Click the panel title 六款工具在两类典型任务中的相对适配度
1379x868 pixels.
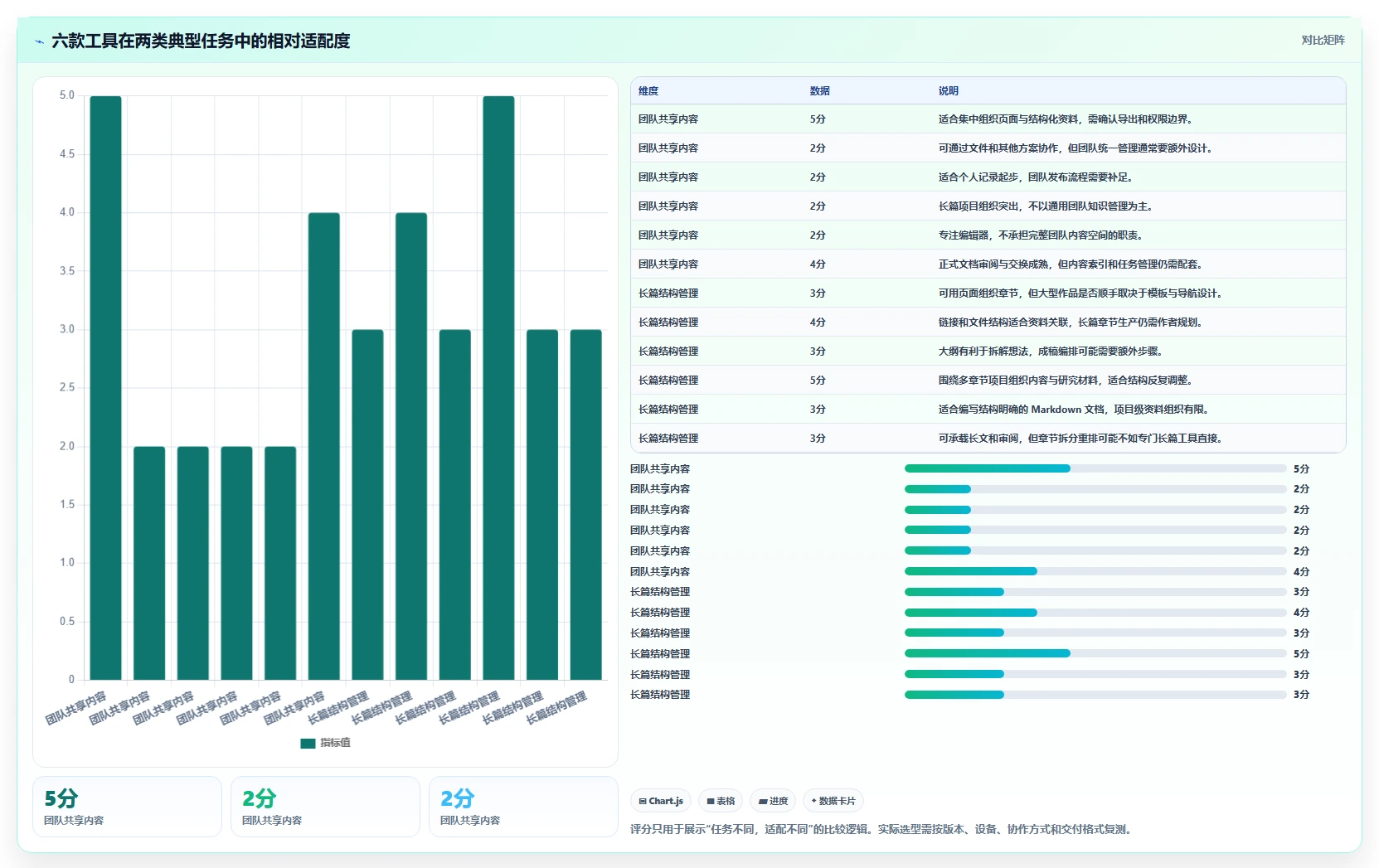[201, 41]
